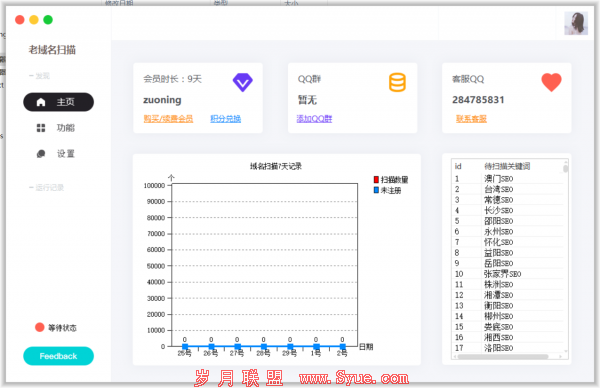Select the 湘潭SEO keyword row

507,295
